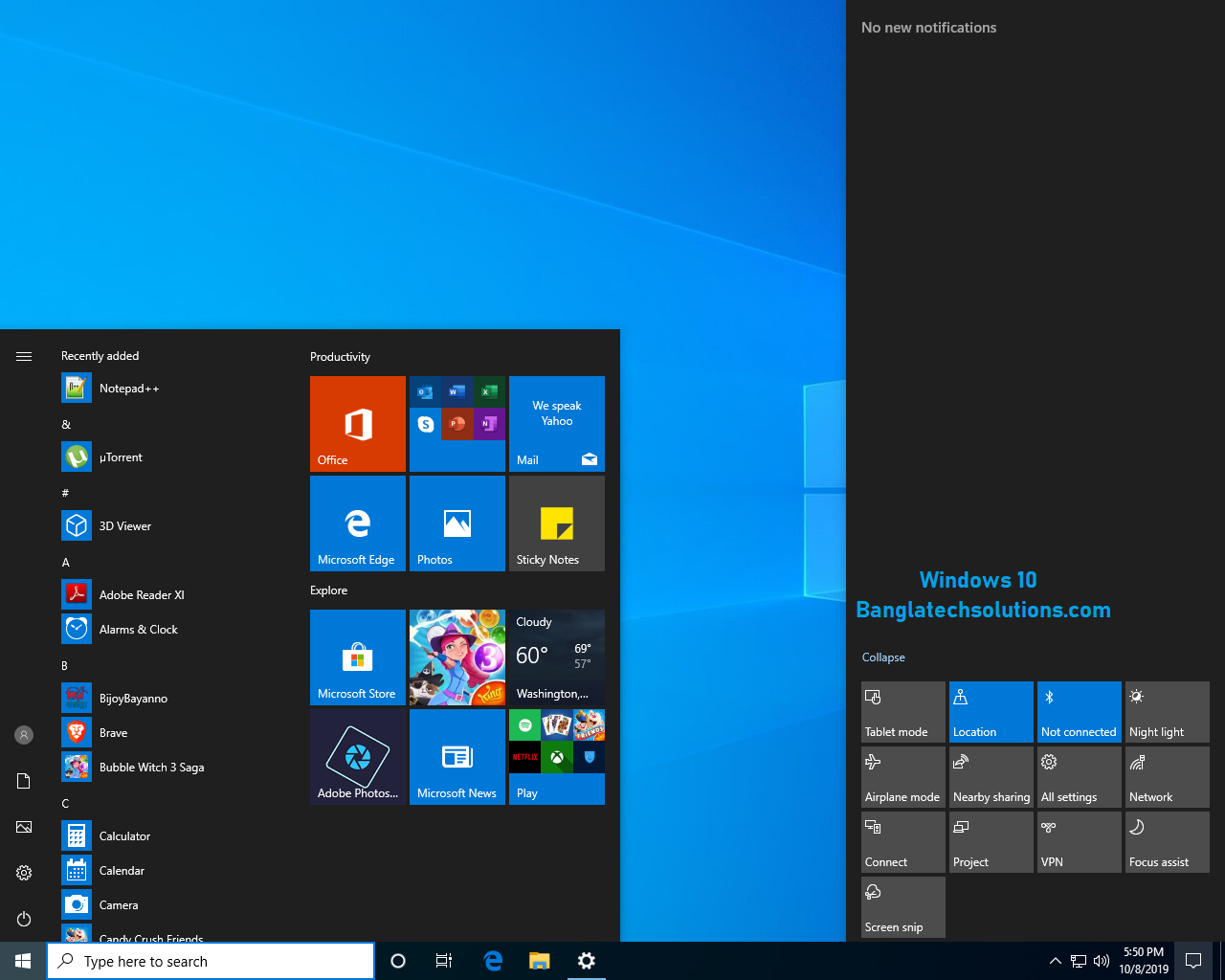Open the Washington weather tile
The image size is (1225, 980).
point(557,657)
